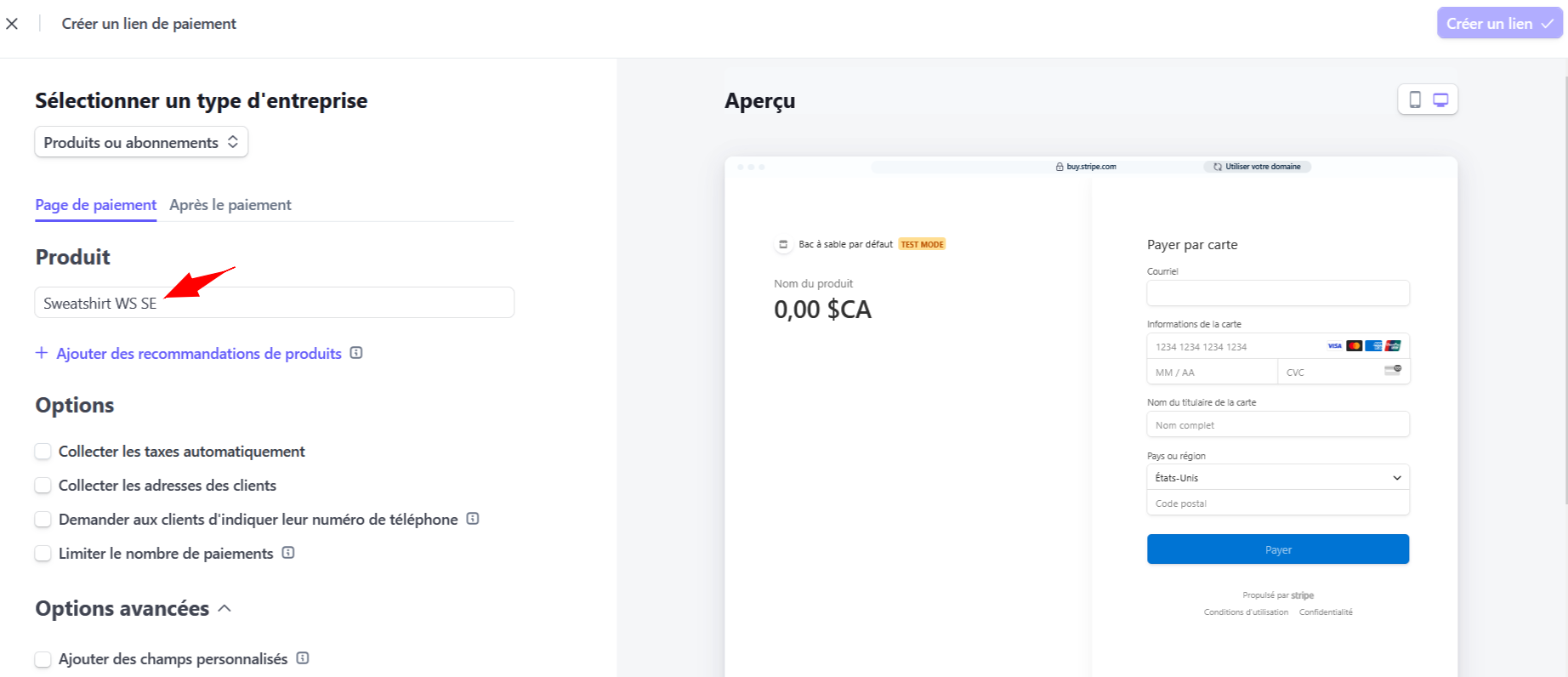1568x677 pixels.
Task: Click the 0,00 $CA price text
Action: point(822,310)
